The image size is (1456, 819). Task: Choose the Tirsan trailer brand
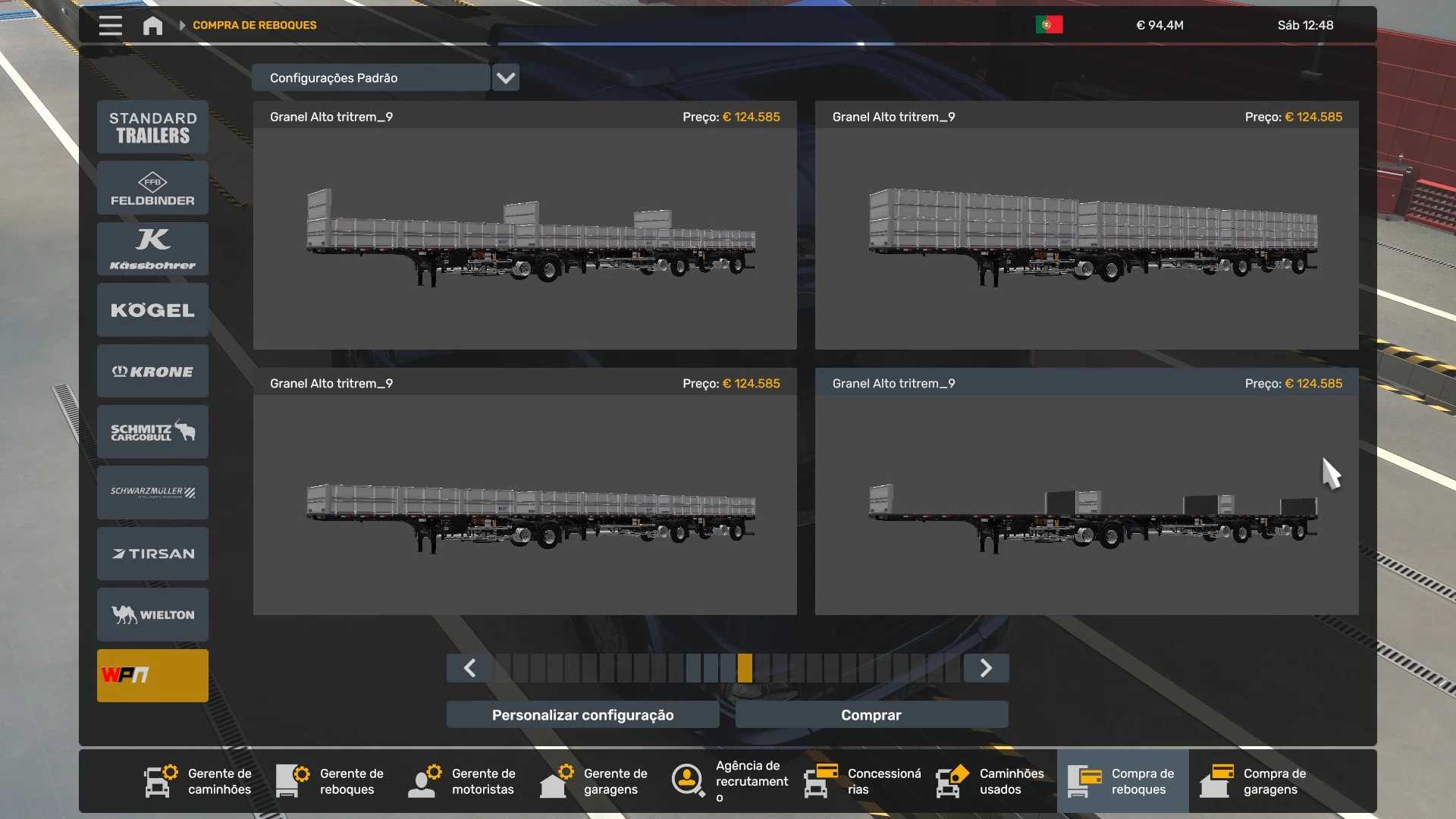tap(152, 554)
